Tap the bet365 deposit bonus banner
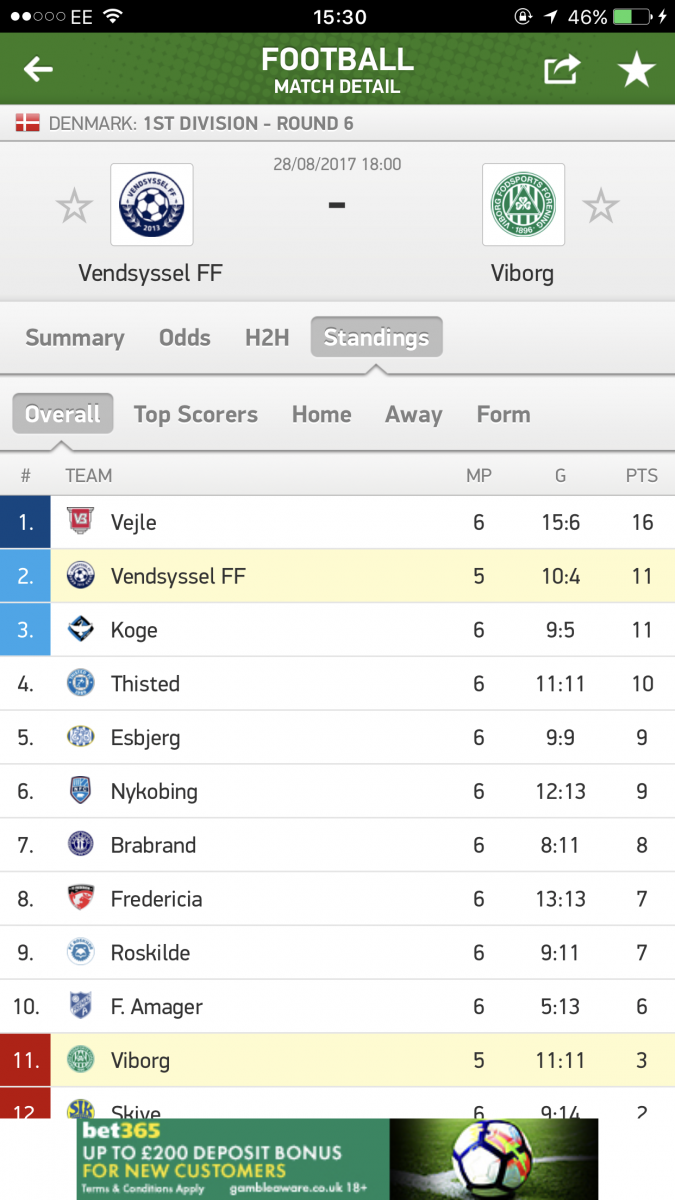The image size is (675, 1200). click(x=337, y=1159)
